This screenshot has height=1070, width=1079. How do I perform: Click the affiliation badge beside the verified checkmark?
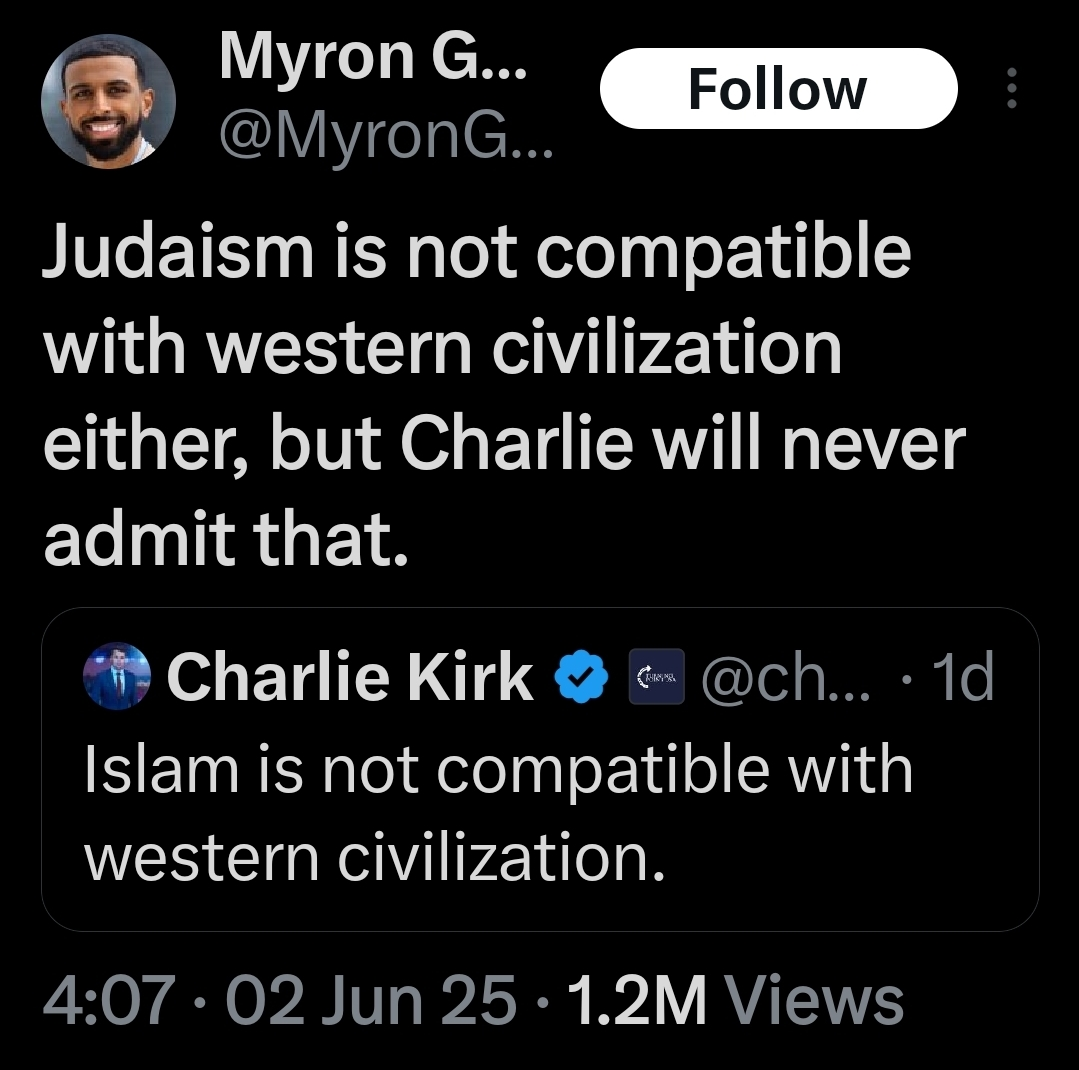point(656,678)
